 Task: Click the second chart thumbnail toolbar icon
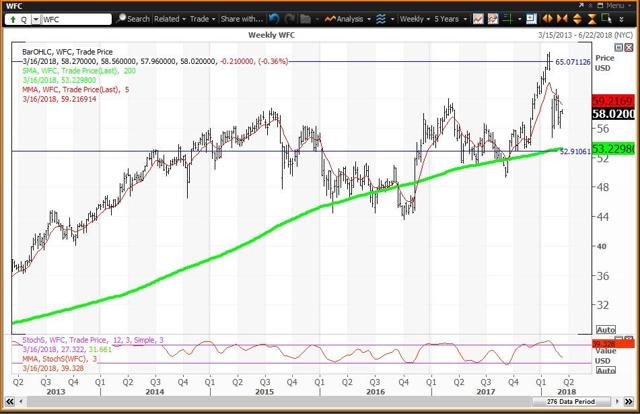(x=493, y=19)
